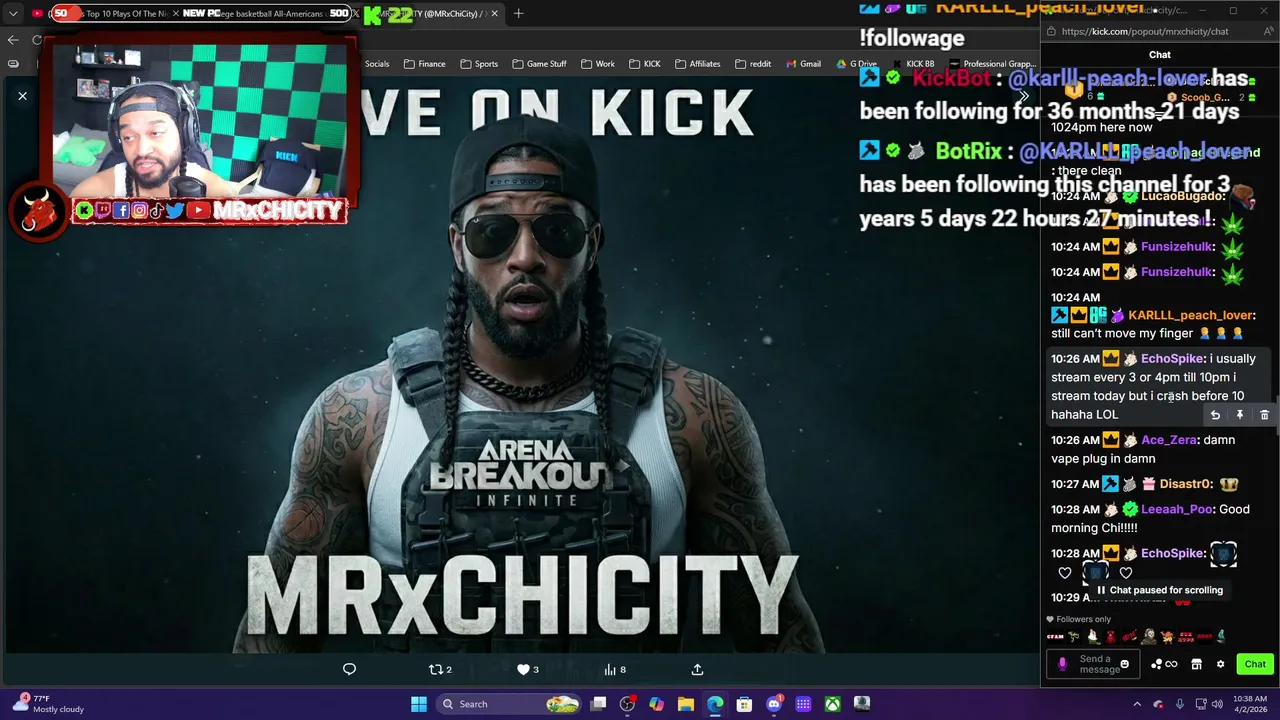Viewport: 1280px width, 720px height.
Task: Open the emoji picker in chat input
Action: tap(1124, 664)
